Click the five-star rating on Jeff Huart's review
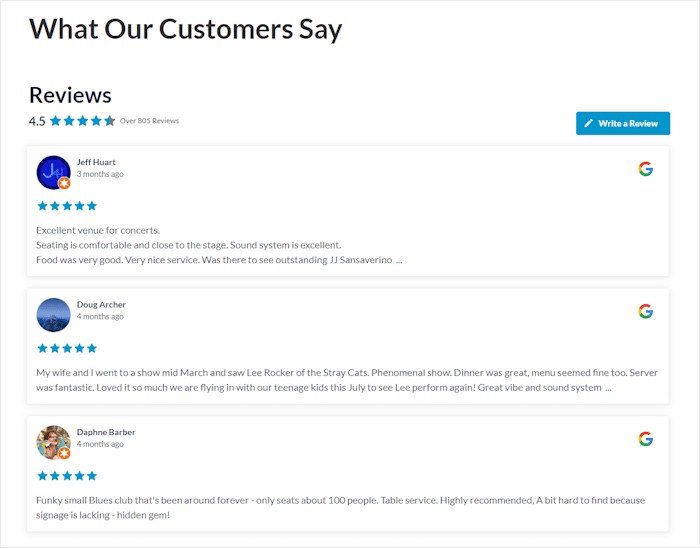Image resolution: width=700 pixels, height=548 pixels. 67,206
